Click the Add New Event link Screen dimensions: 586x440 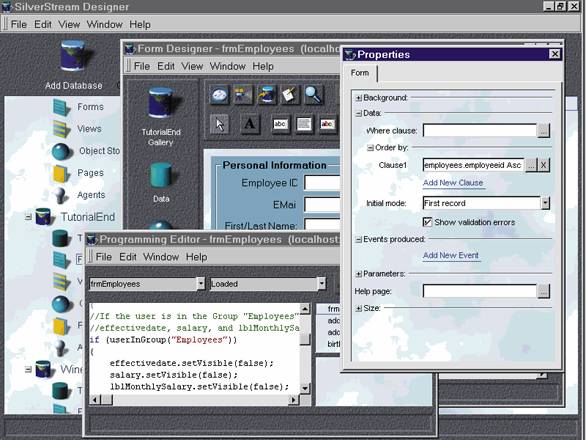pyautogui.click(x=451, y=255)
